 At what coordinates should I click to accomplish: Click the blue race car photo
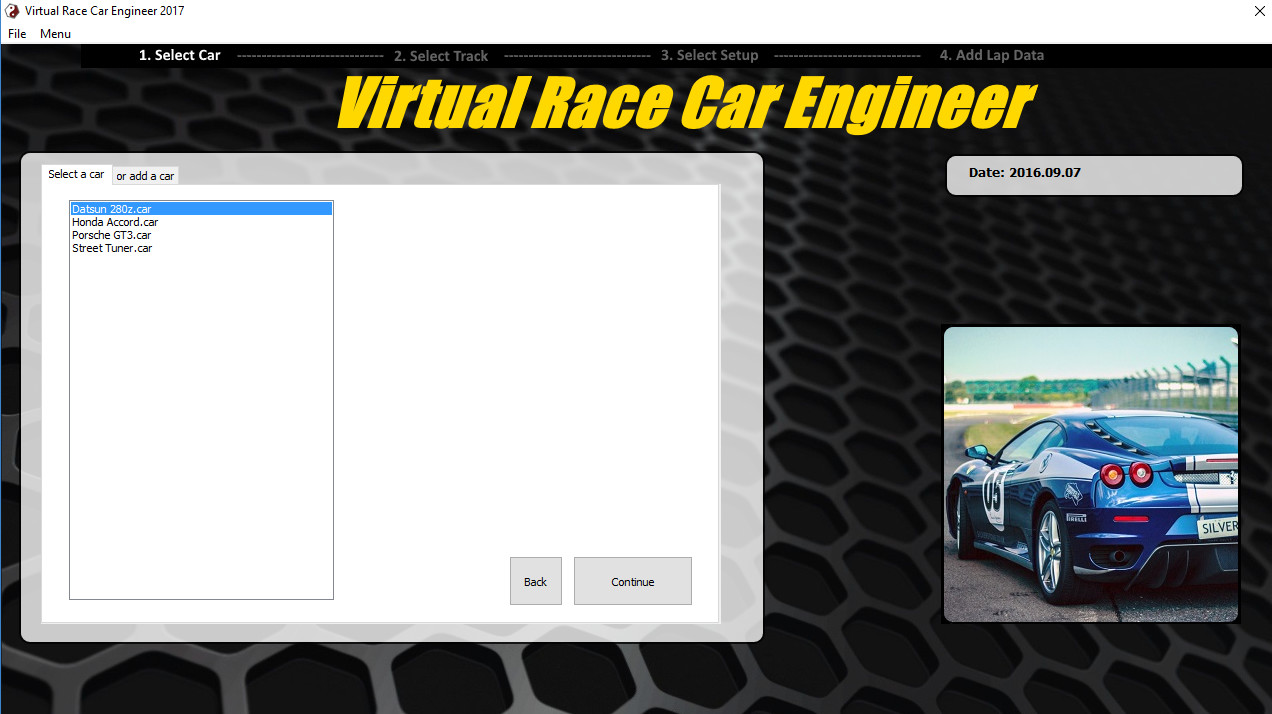pyautogui.click(x=1091, y=474)
